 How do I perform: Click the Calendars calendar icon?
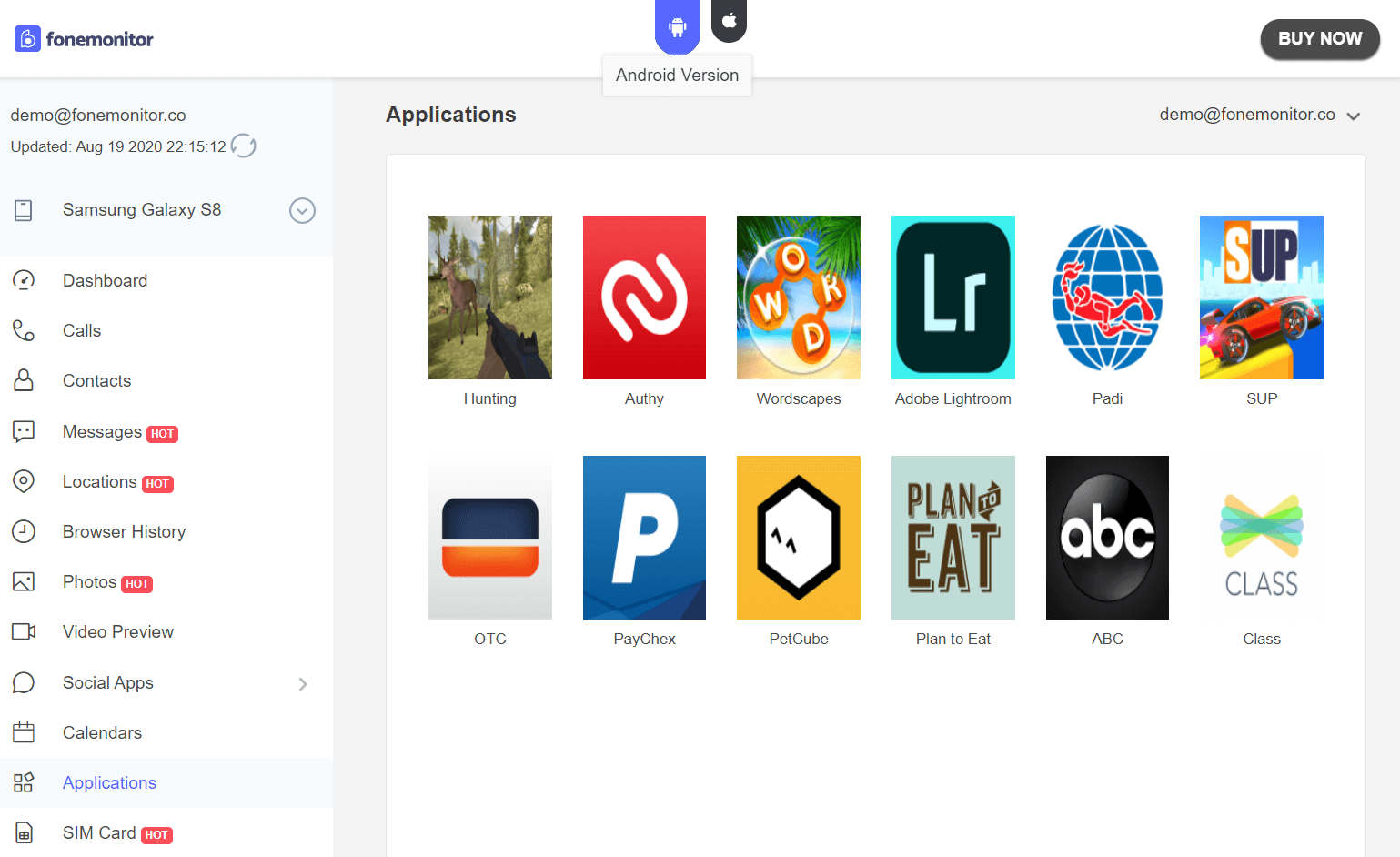[x=24, y=732]
